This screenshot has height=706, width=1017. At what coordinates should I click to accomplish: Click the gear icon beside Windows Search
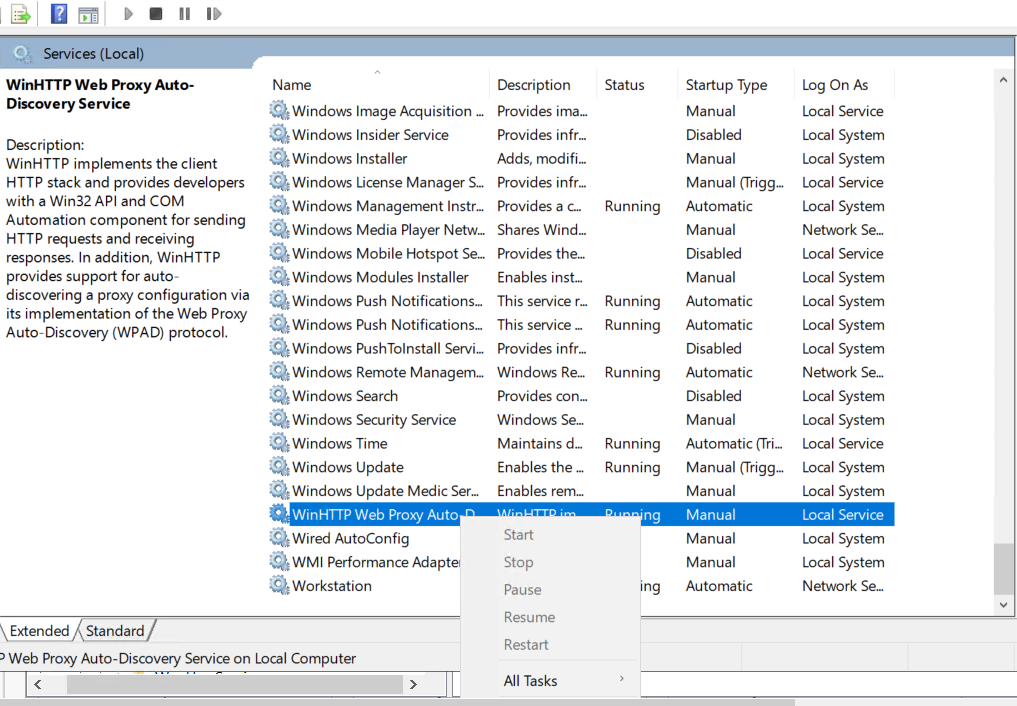[280, 395]
